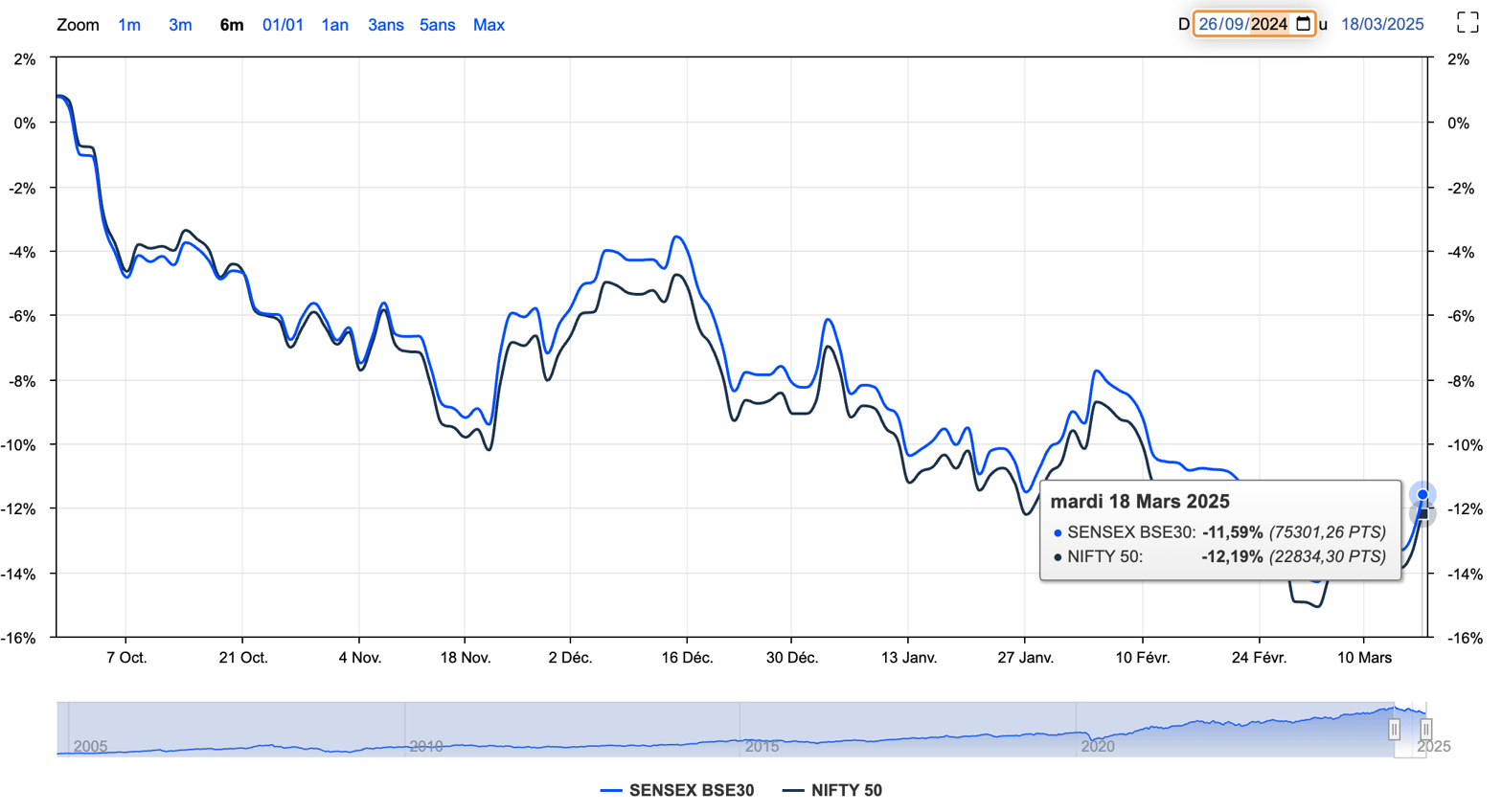Choose the 6m zoom period

click(232, 25)
